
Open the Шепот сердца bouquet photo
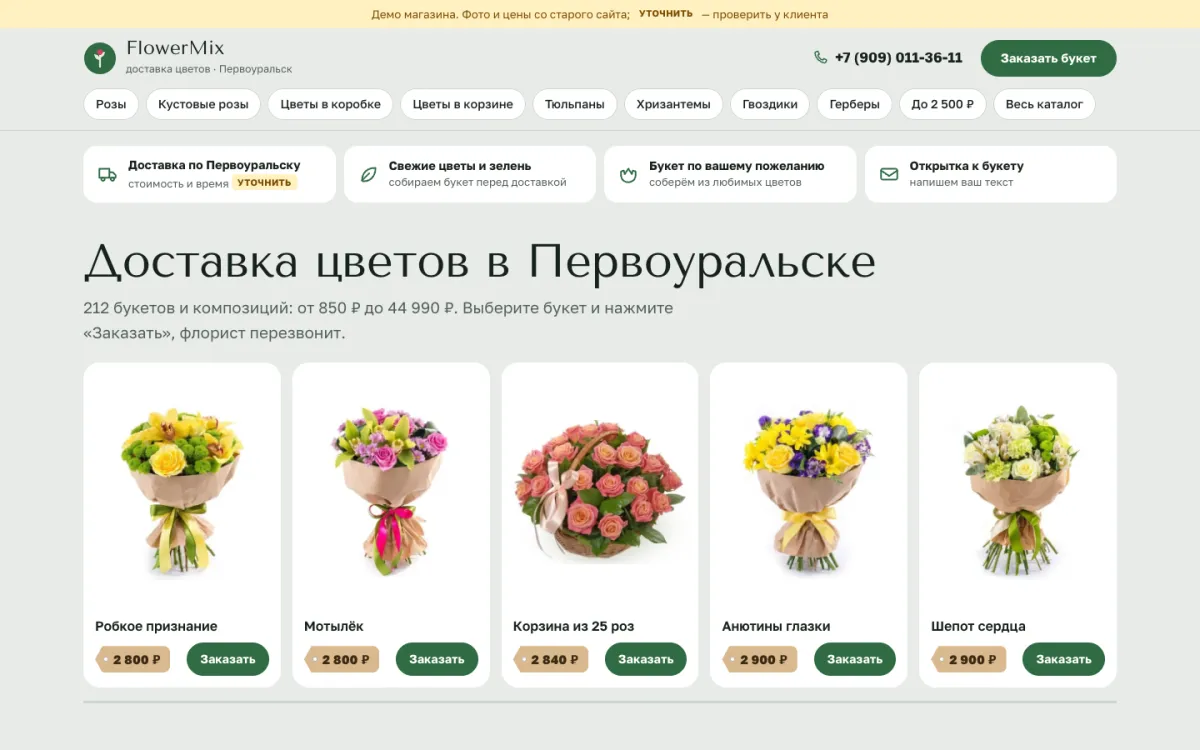click(x=1018, y=490)
